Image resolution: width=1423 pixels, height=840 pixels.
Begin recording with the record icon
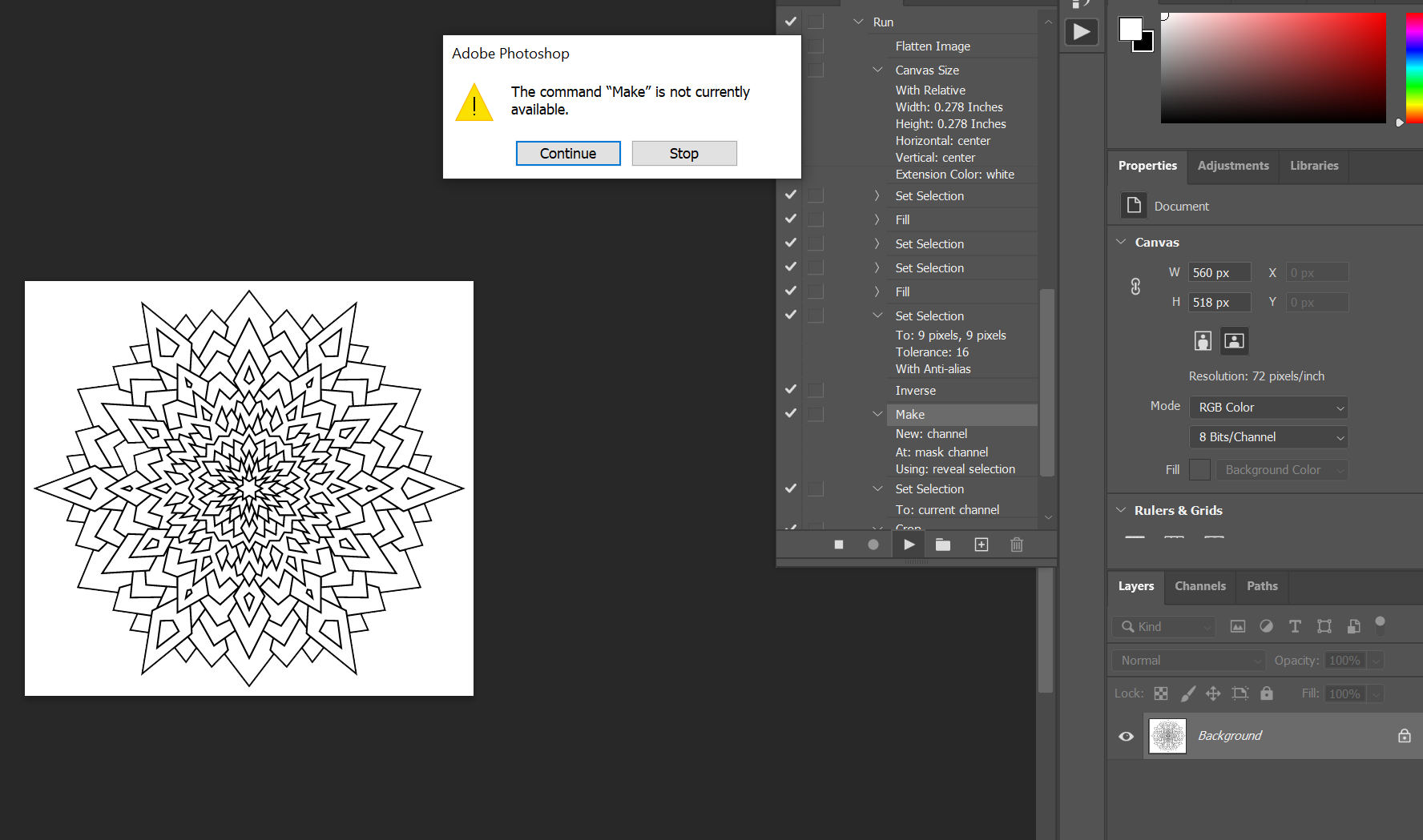coord(873,545)
